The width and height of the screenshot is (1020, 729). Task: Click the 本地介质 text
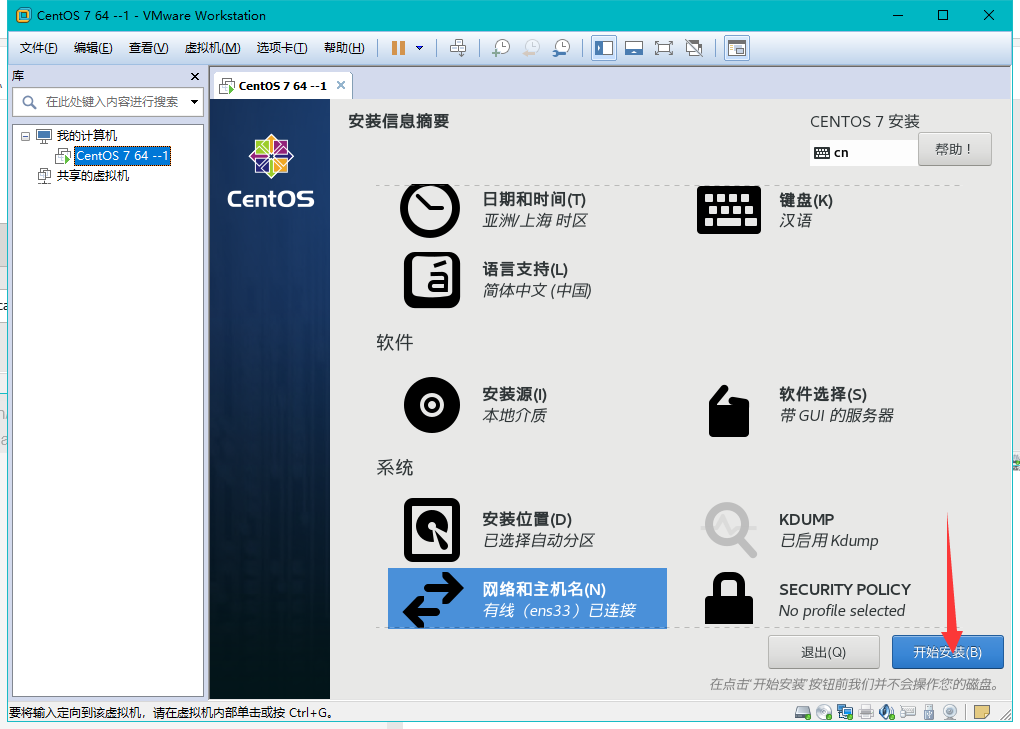(515, 416)
